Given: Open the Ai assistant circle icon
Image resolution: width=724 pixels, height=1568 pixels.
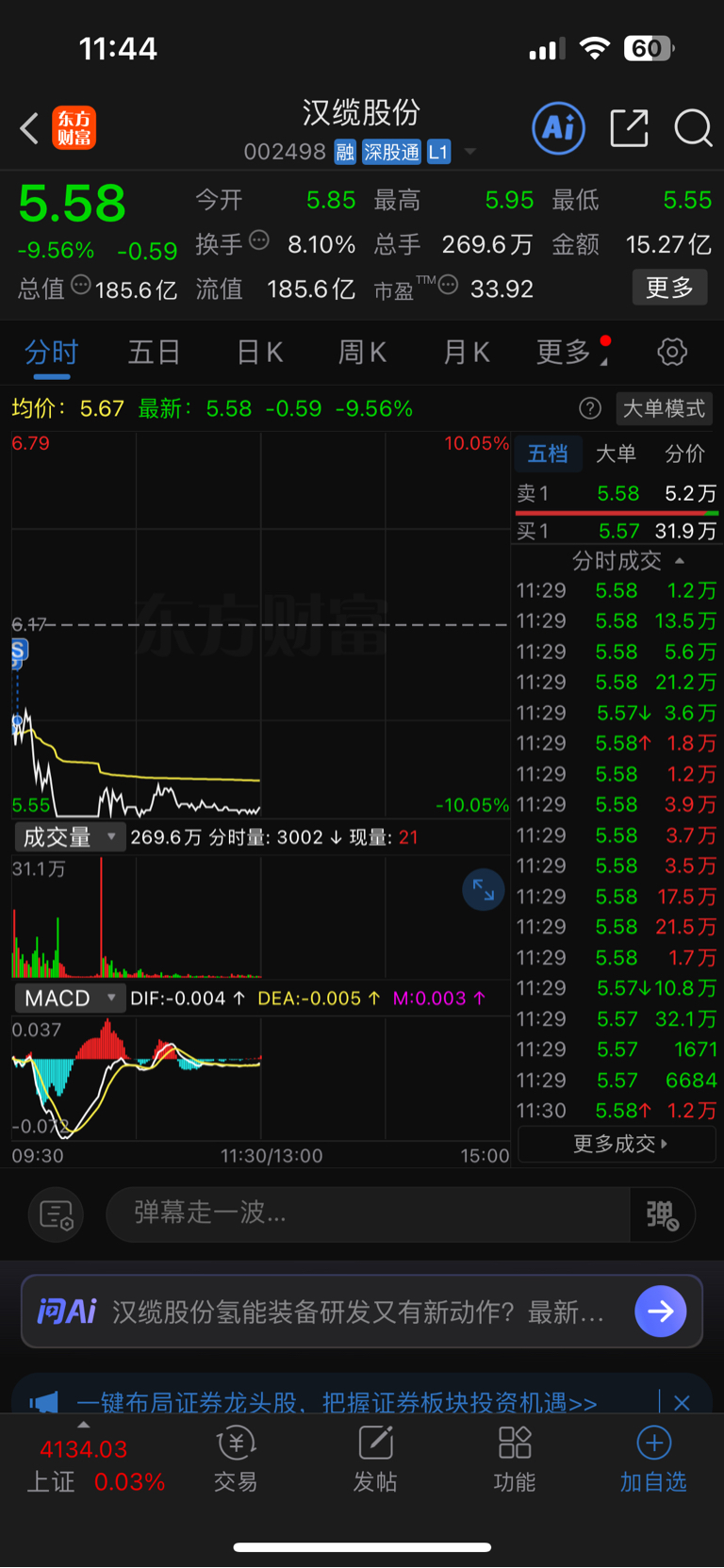Looking at the screenshot, I should 558,128.
